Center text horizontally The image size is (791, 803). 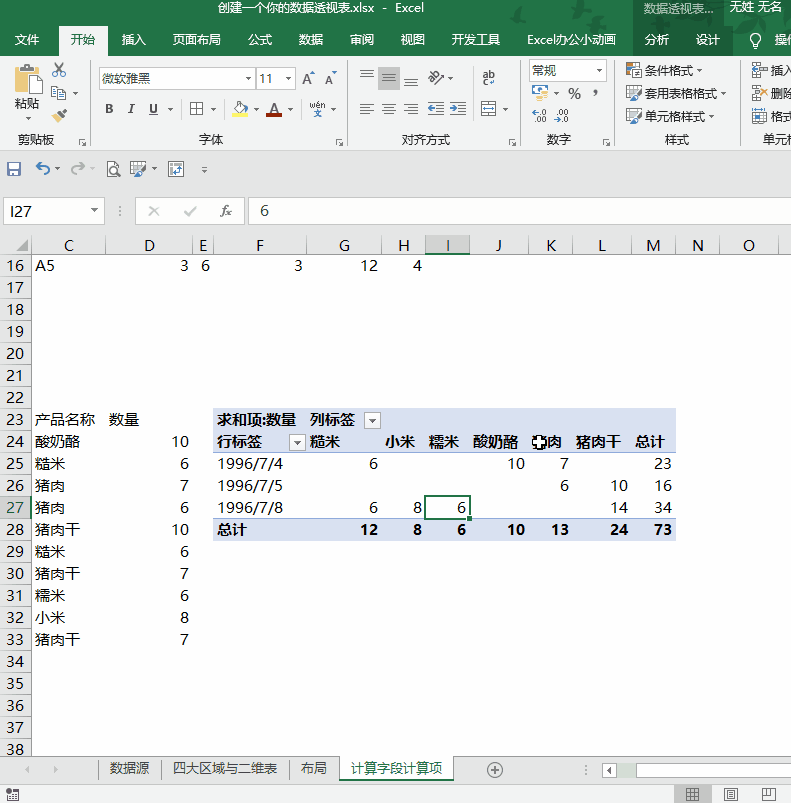coord(389,109)
